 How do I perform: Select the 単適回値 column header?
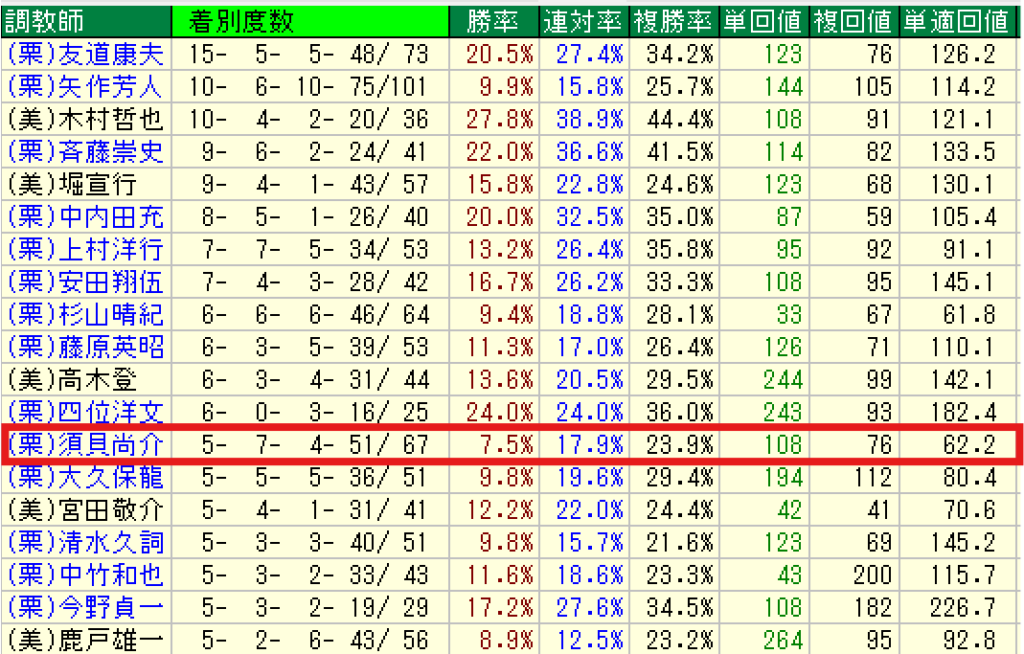pos(956,21)
